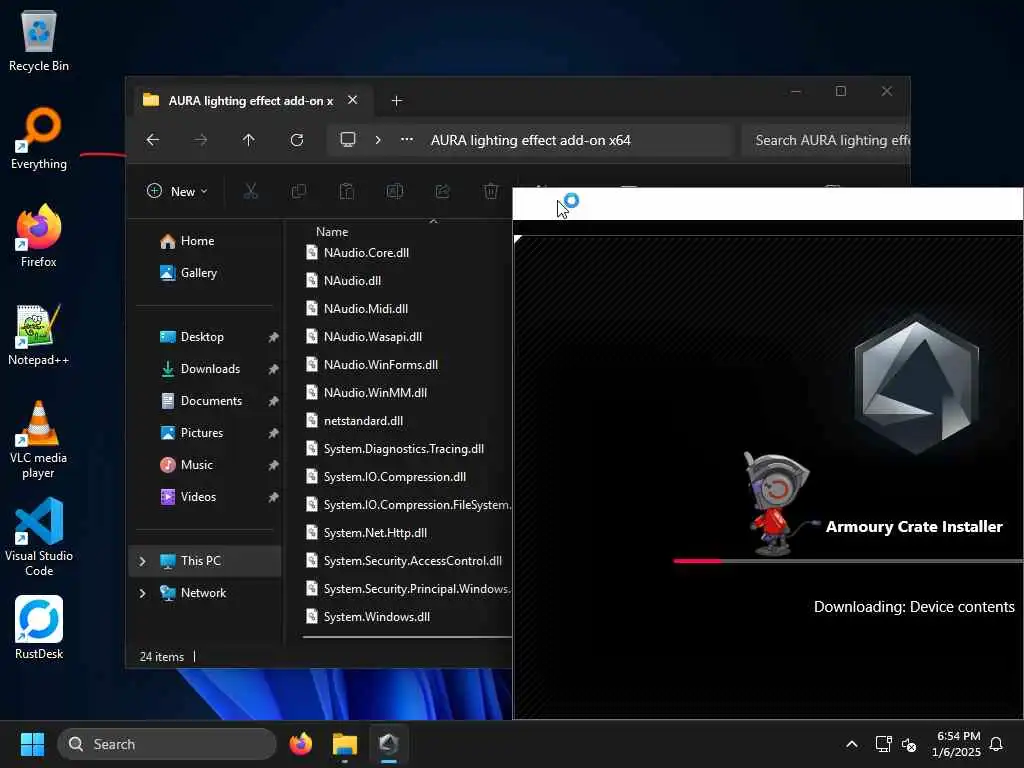Viewport: 1024px width, 768px height.
Task: Open Firefox from the taskbar
Action: click(301, 744)
